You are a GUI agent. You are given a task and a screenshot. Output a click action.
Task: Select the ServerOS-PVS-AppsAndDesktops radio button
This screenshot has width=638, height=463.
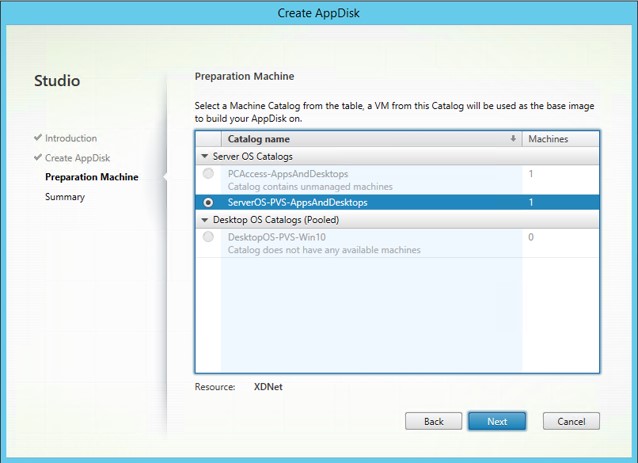click(x=208, y=202)
